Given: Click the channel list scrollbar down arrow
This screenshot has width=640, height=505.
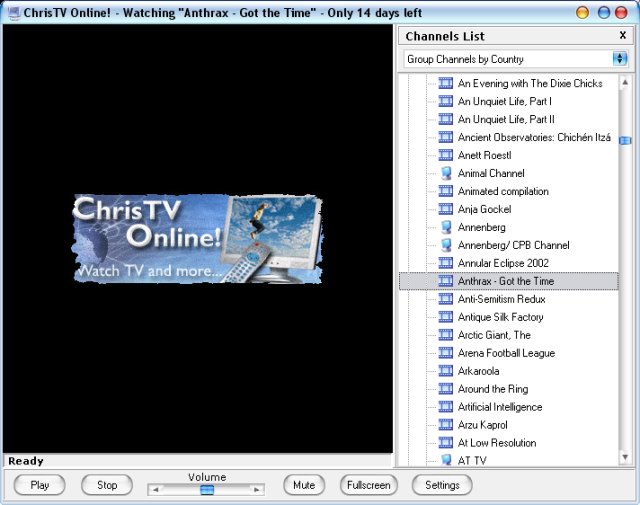Looking at the screenshot, I should [625, 457].
